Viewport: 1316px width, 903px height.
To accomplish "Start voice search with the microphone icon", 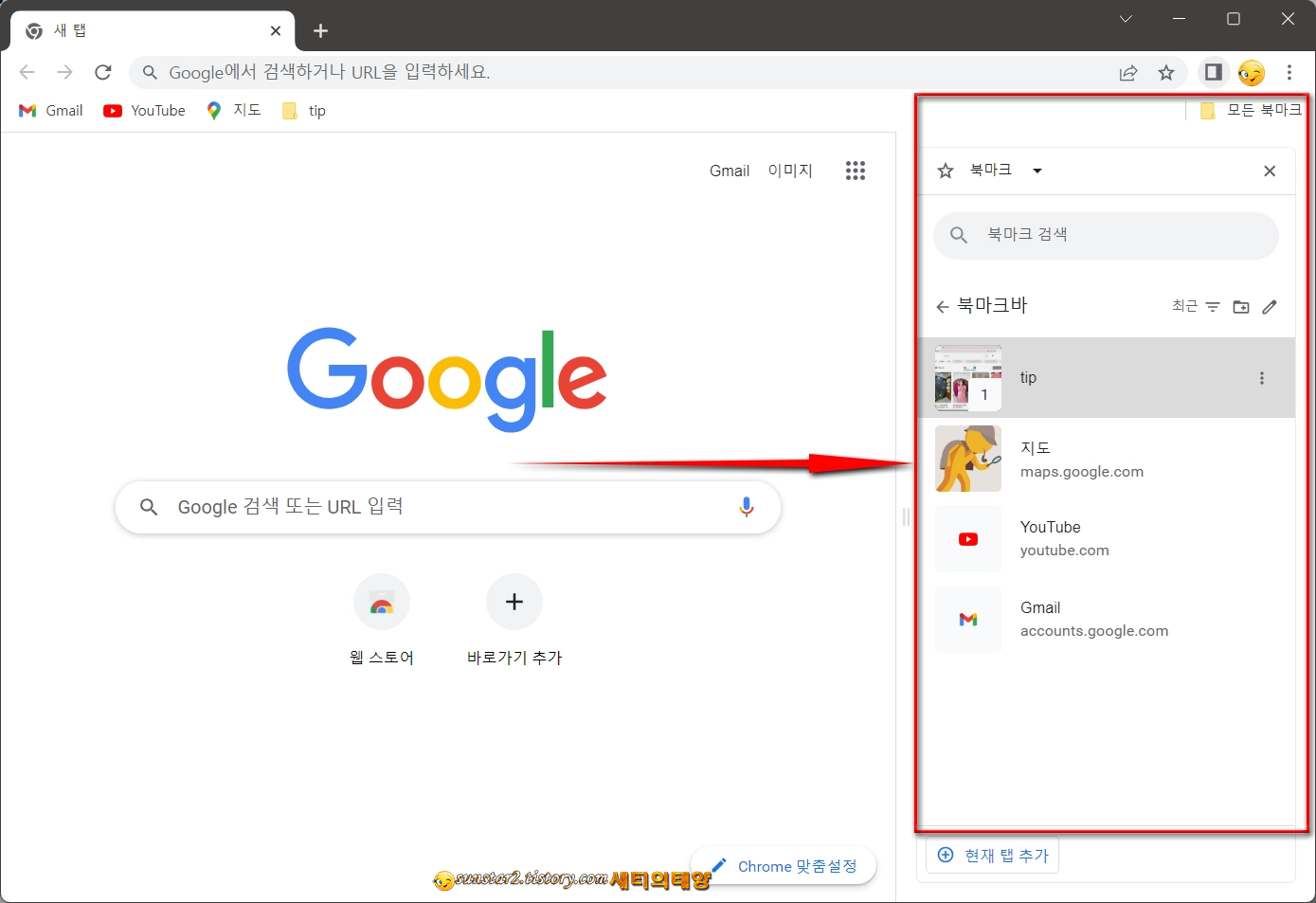I will [746, 507].
